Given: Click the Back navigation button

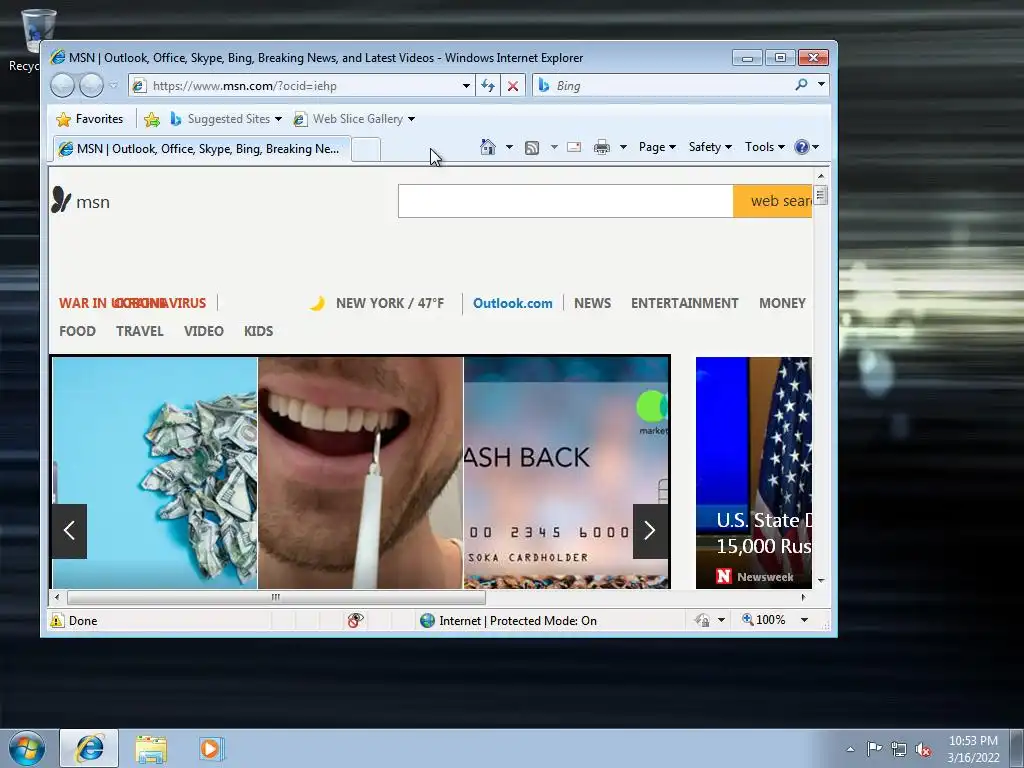Looking at the screenshot, I should pyautogui.click(x=62, y=86).
